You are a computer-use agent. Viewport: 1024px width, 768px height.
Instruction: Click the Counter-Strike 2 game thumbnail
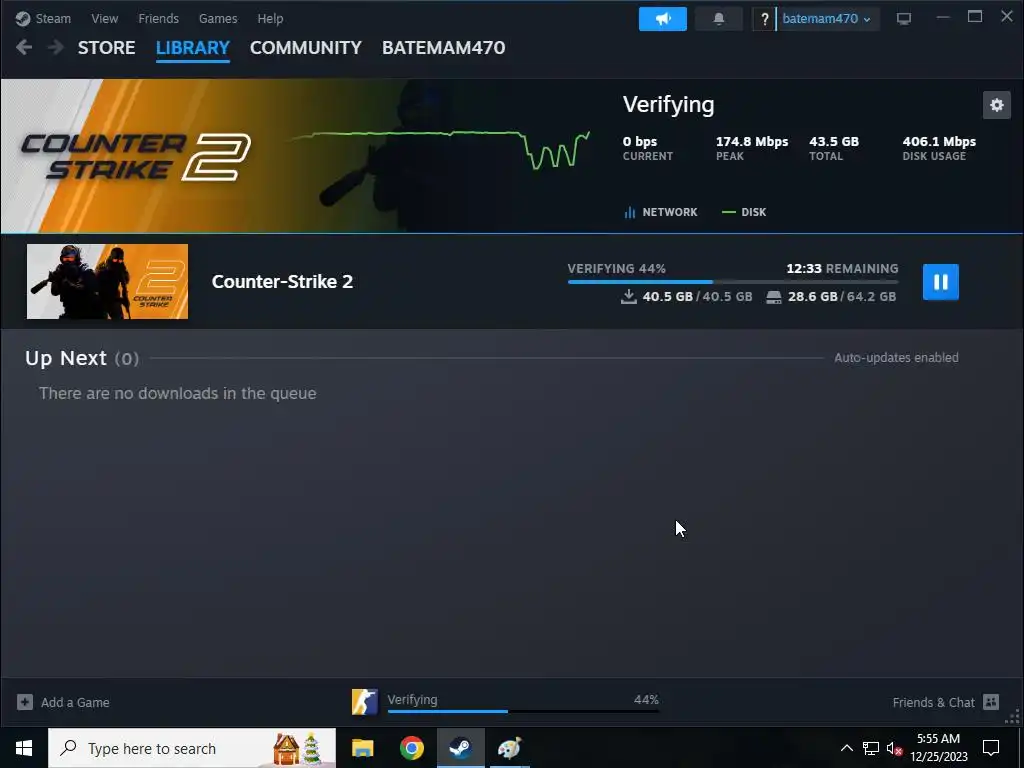[107, 281]
